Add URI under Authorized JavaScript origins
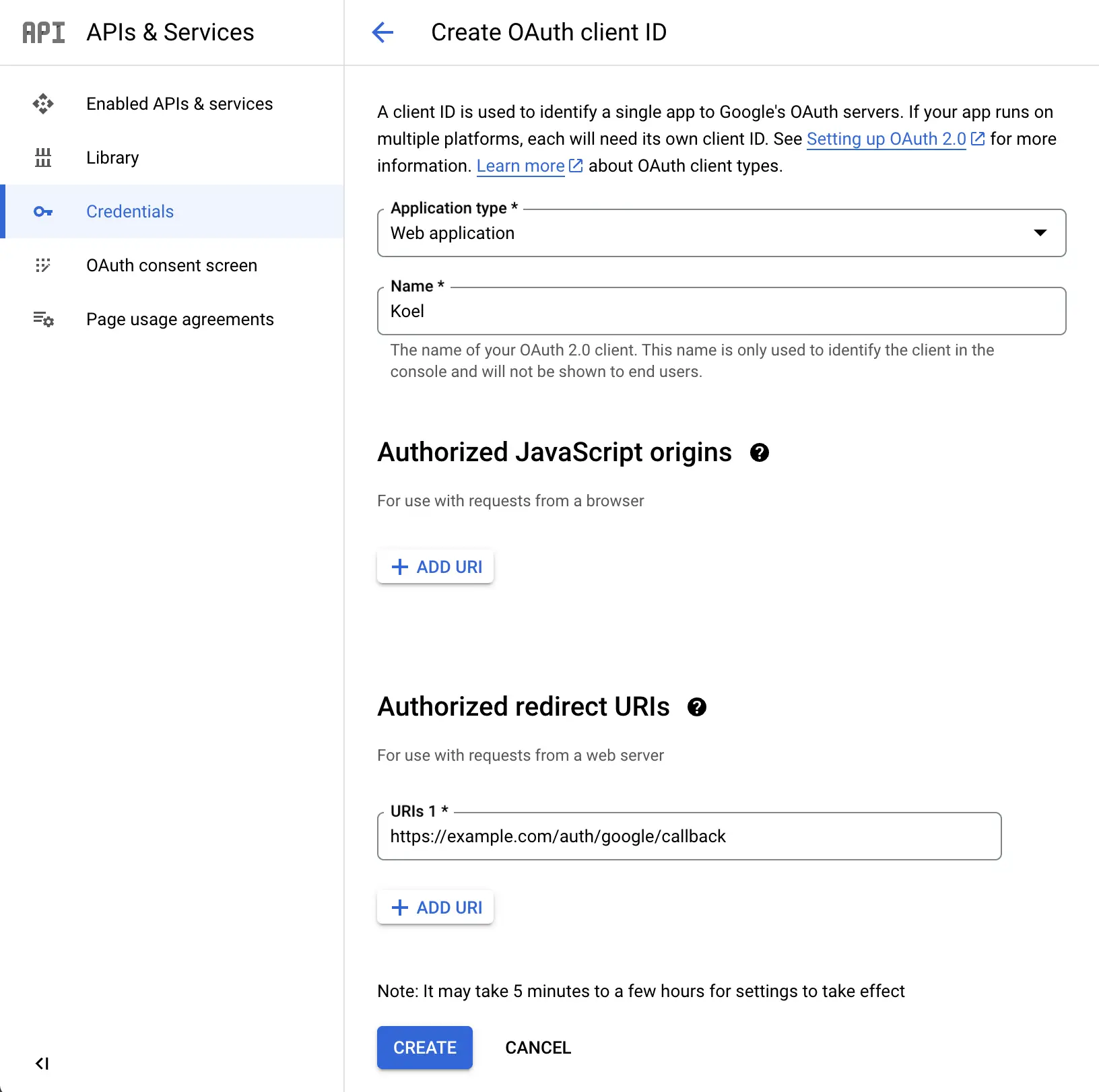Viewport: 1099px width, 1092px height. point(436,567)
